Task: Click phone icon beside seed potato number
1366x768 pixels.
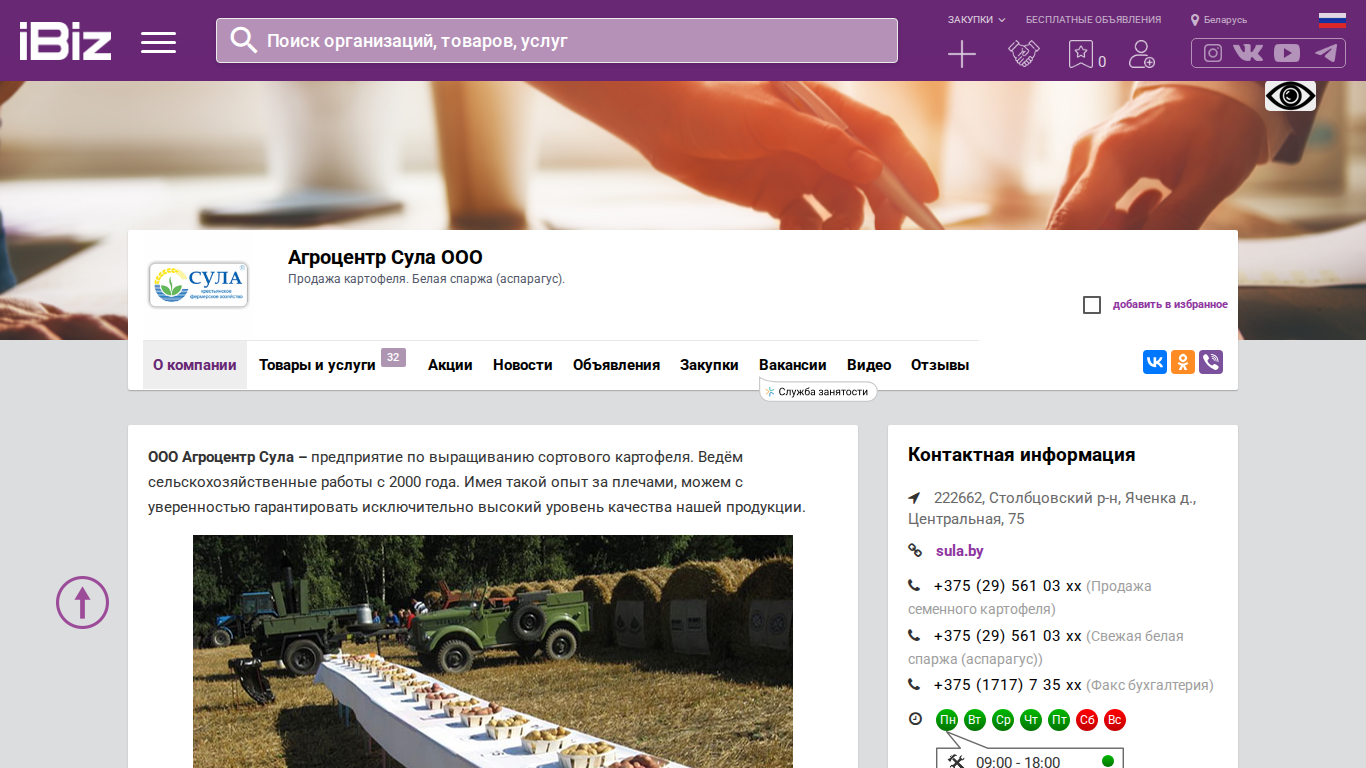Action: tap(914, 586)
